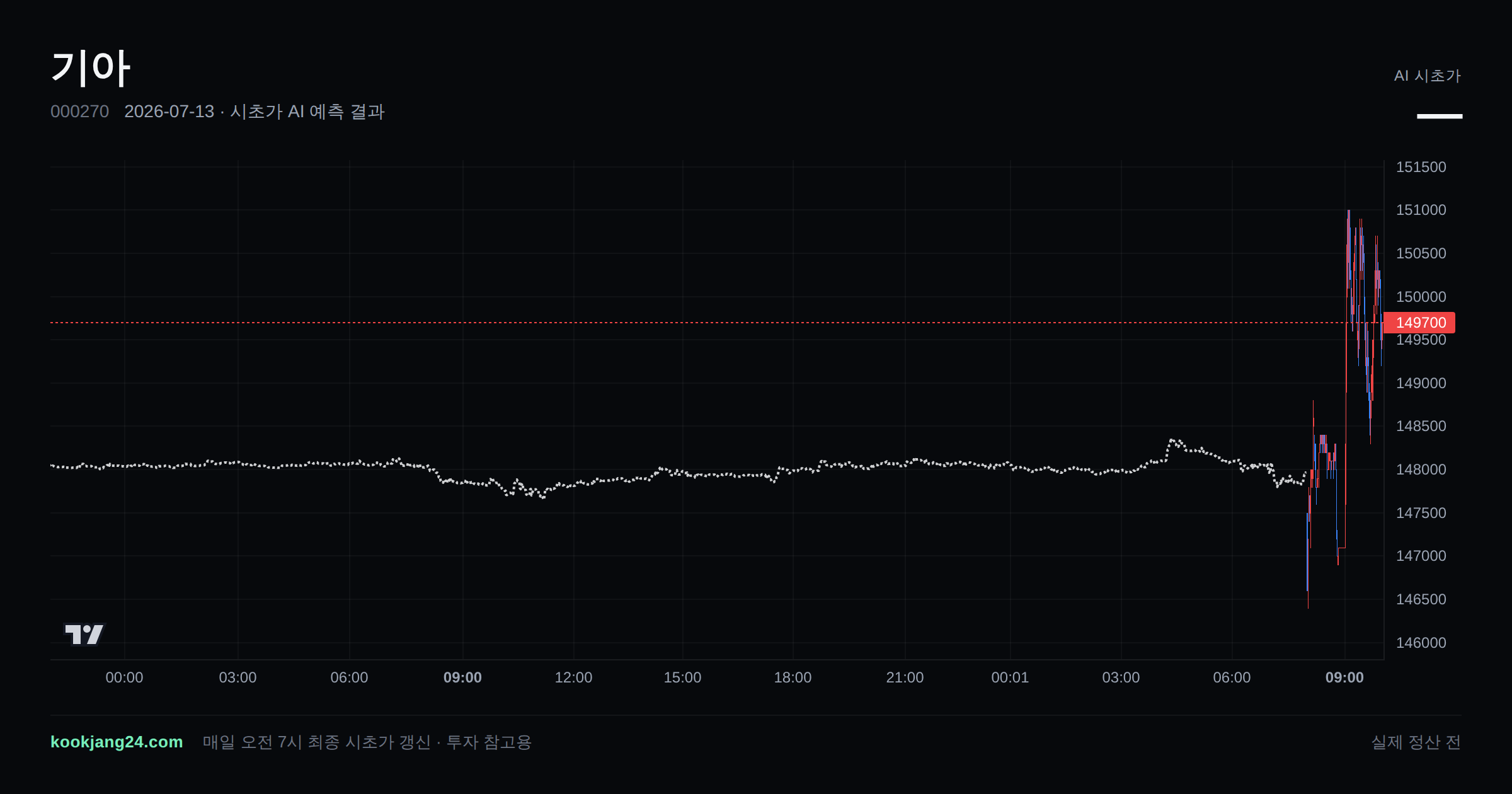Viewport: 1512px width, 794px height.
Task: Click the kookjang24.com link
Action: pyautogui.click(x=117, y=742)
